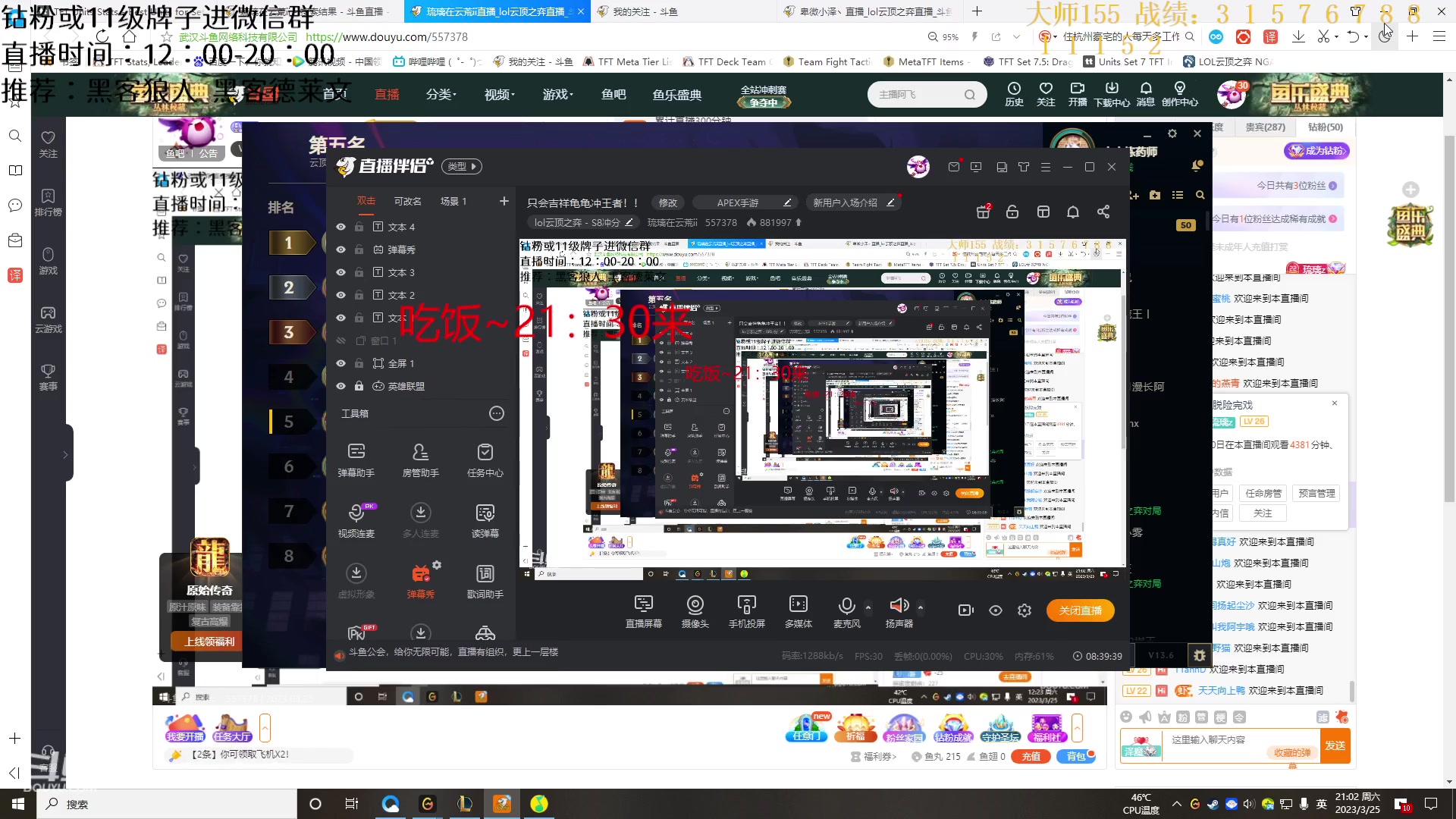Unlock the 英雄联盟 source lock
This screenshot has width=1456, height=819.
tap(359, 386)
